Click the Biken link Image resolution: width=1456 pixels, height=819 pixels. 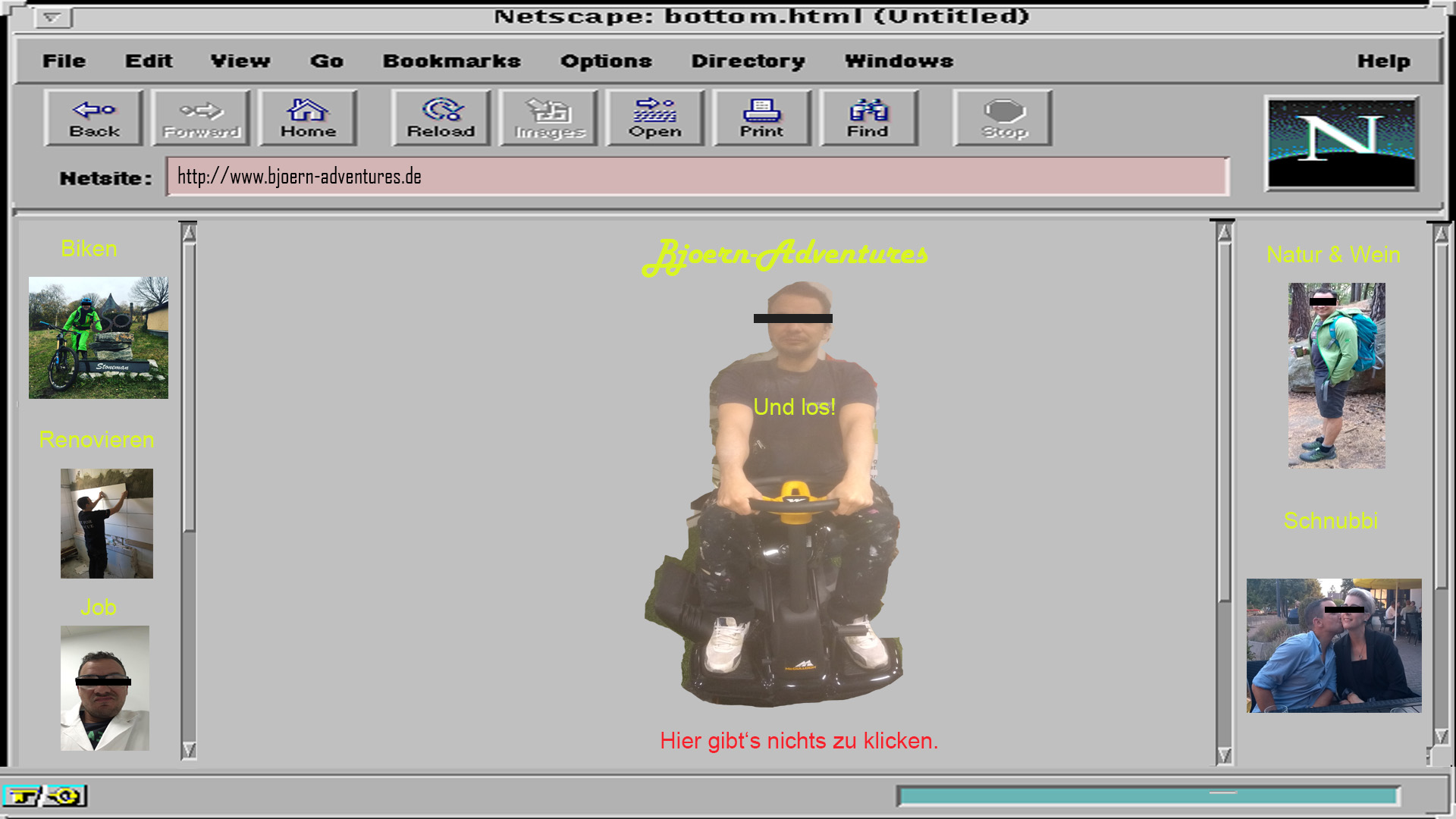(89, 249)
